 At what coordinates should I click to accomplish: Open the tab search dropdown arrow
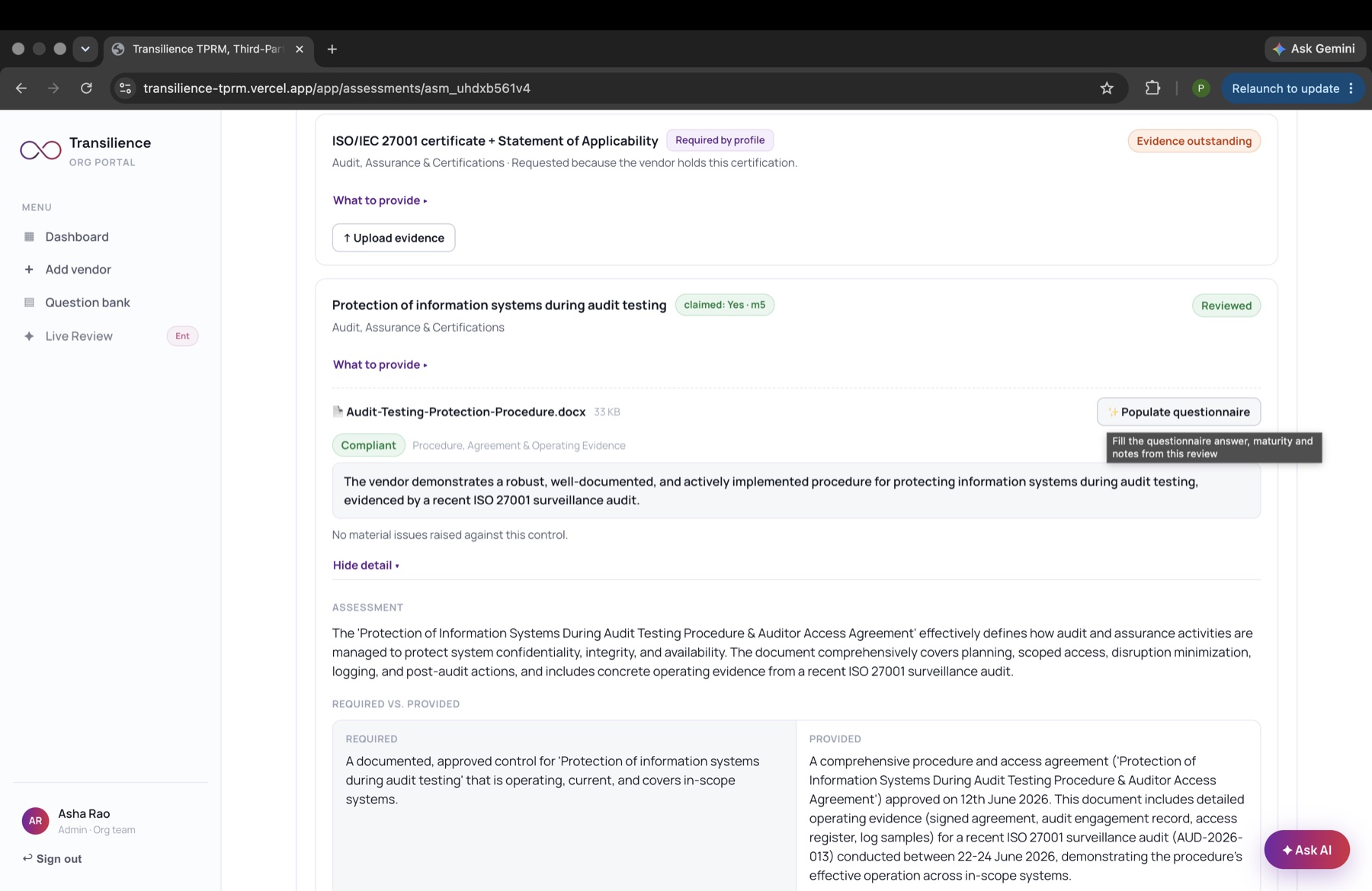[x=85, y=49]
